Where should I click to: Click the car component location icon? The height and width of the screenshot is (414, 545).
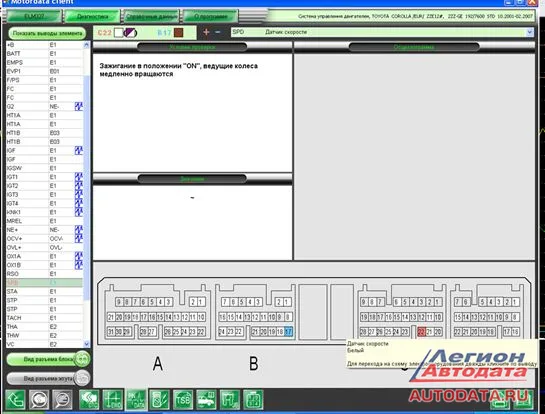click(206, 400)
